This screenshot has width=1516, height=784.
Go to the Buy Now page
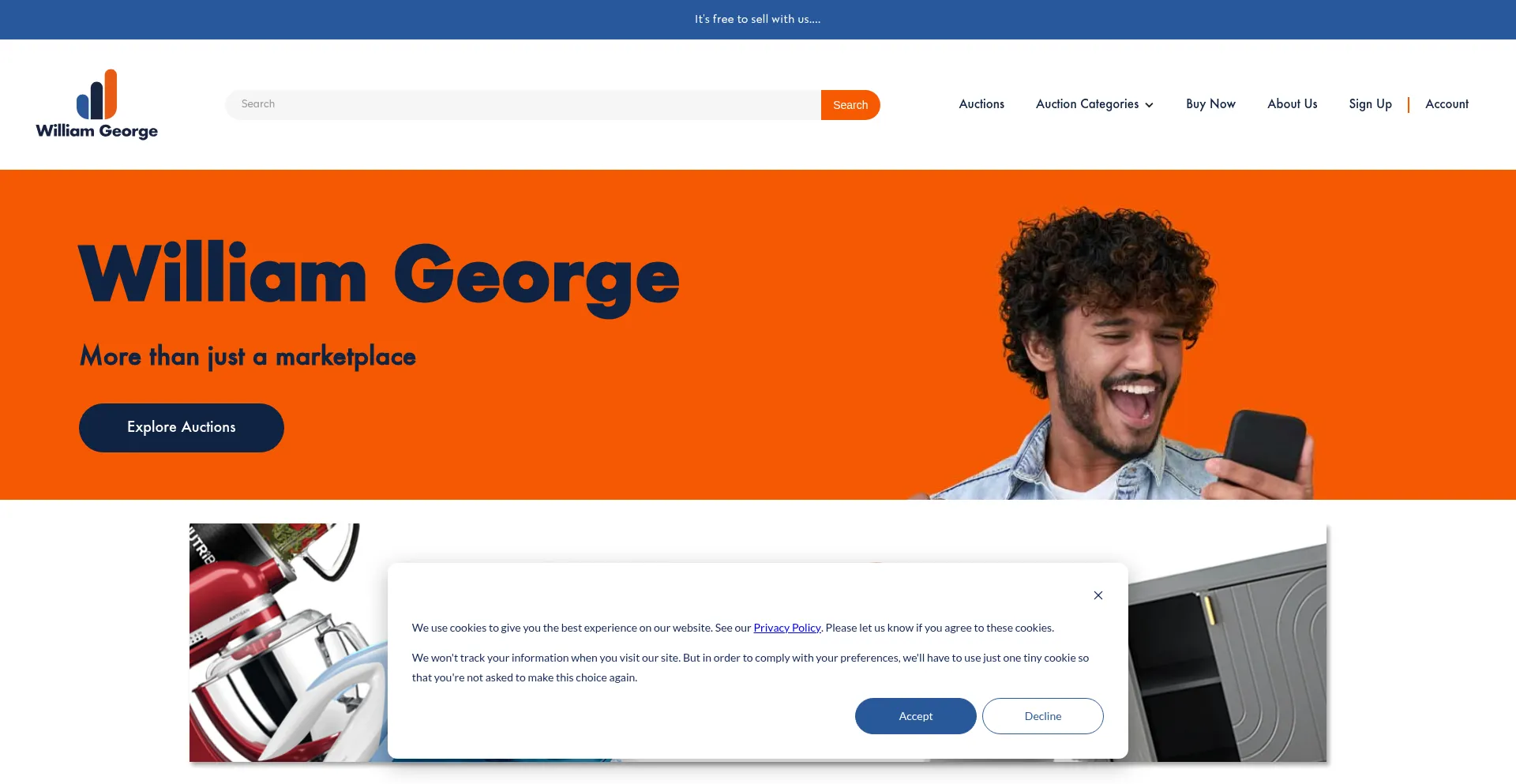point(1210,104)
